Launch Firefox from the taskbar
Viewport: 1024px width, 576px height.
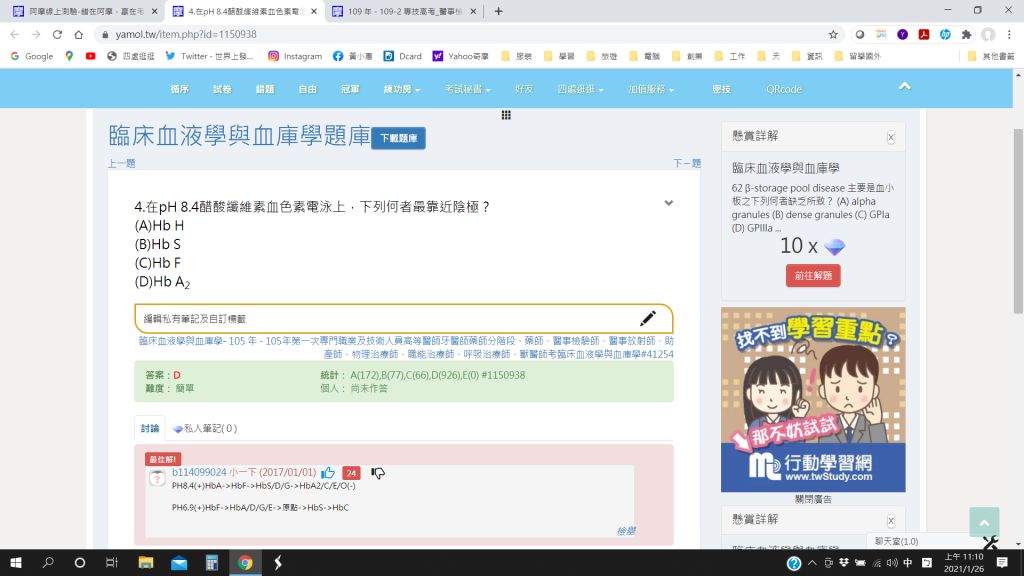[277, 562]
